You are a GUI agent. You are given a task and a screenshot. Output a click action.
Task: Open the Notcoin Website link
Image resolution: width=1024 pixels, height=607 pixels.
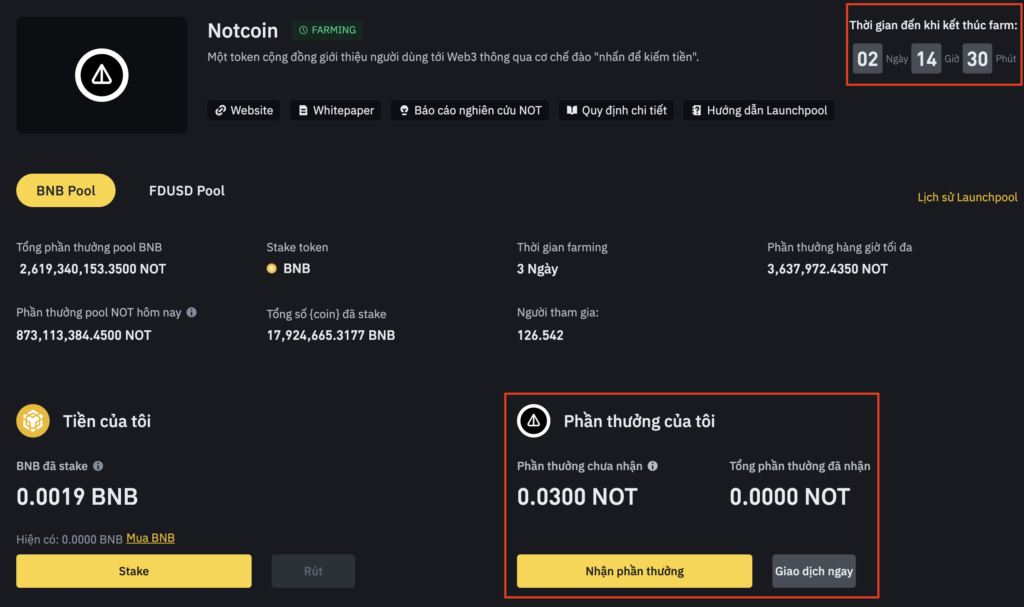tap(244, 110)
